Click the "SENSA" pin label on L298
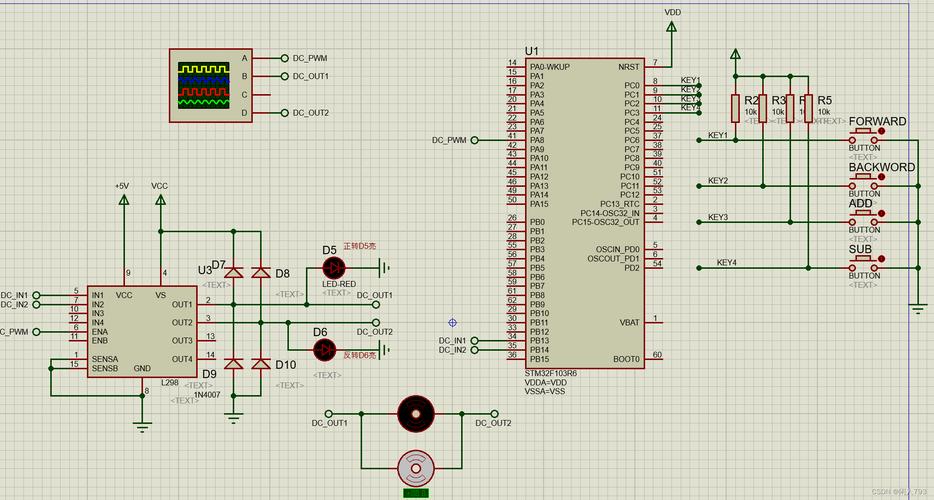Viewport: 934px width, 500px height. pos(105,359)
